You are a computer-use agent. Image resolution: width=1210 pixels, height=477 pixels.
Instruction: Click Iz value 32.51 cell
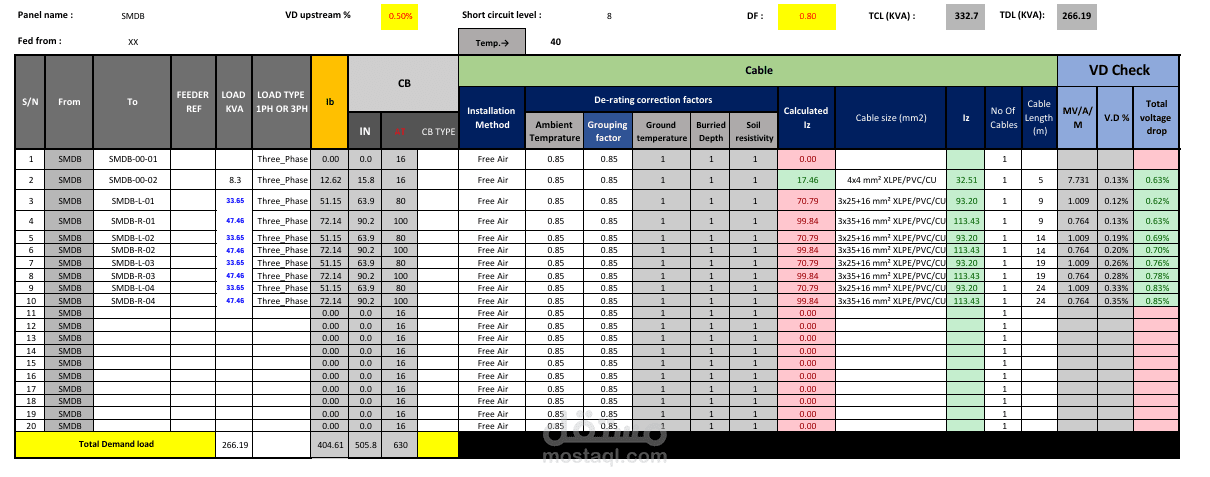click(x=966, y=180)
